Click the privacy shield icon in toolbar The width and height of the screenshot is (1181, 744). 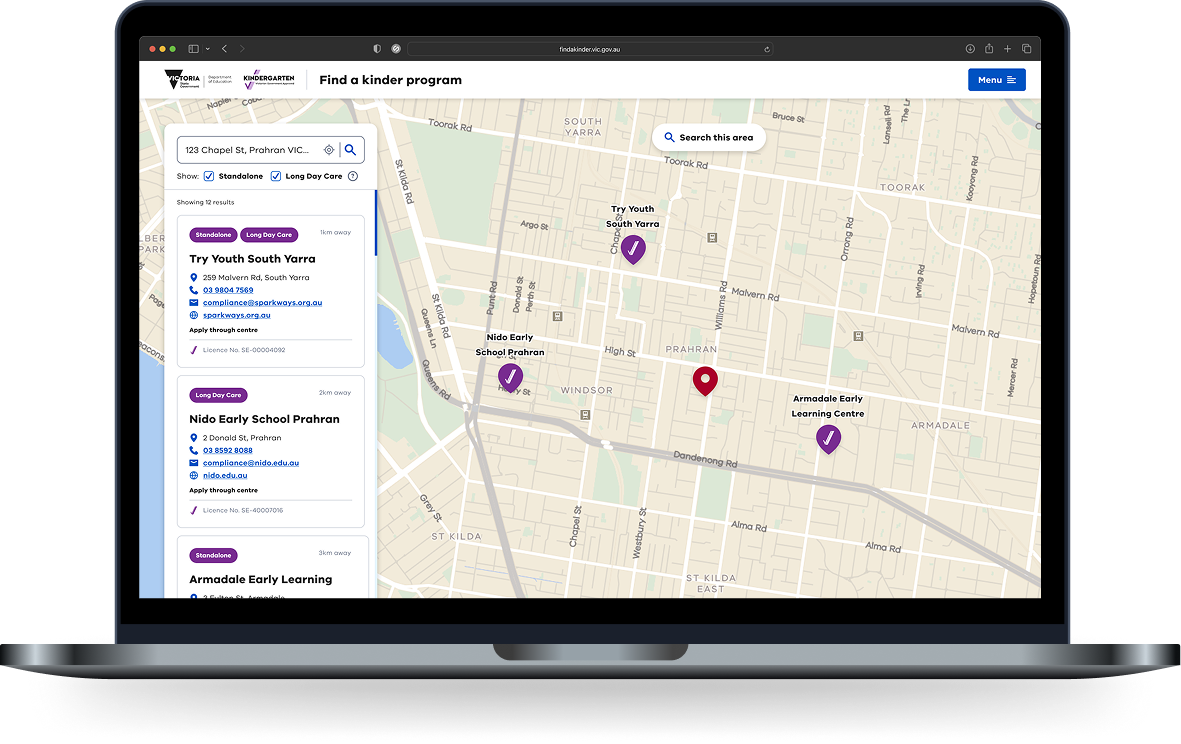377,49
